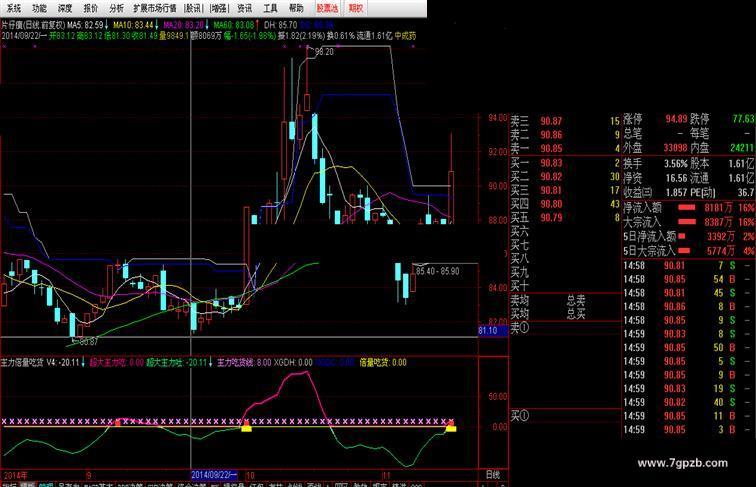Click the DH: 85.70 indicator label
The image size is (756, 487).
pos(281,25)
